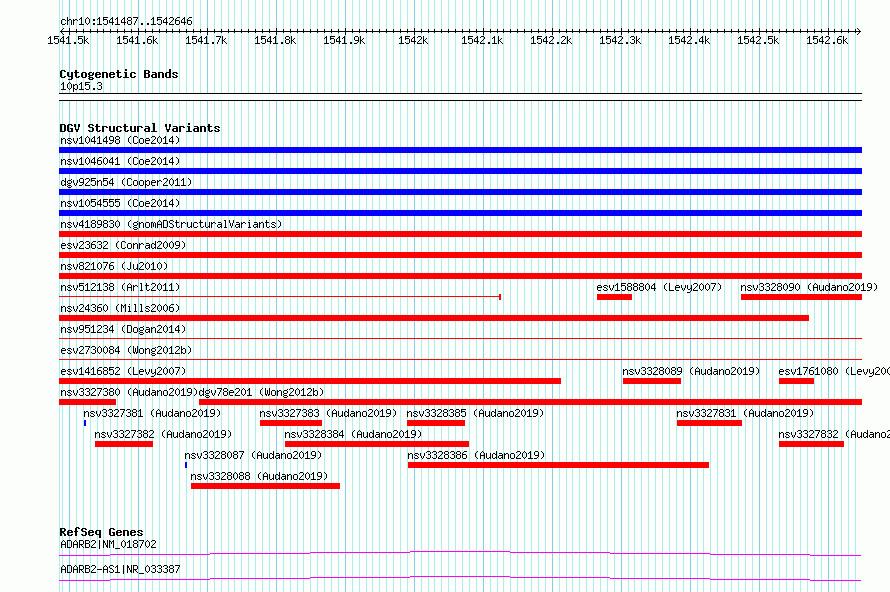
Task: Click the 1542.6k ruler tick label
Action: tap(826, 40)
